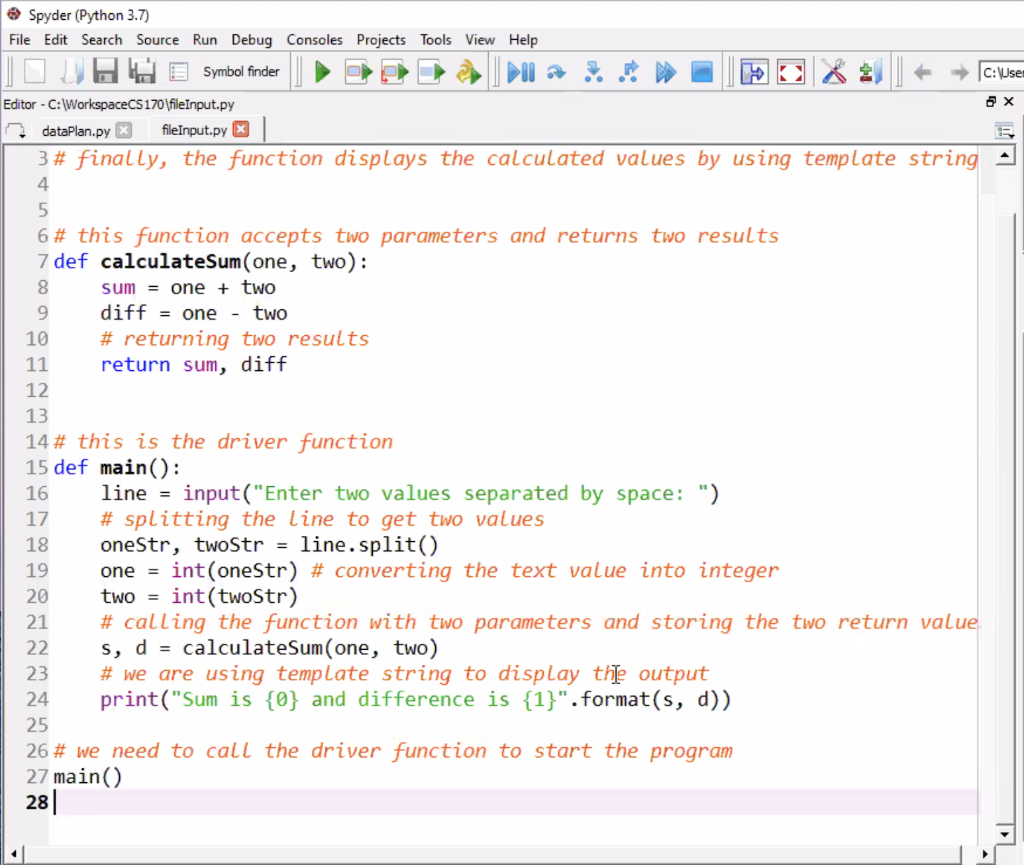Run the file with green play button
The width and height of the screenshot is (1024, 865).
click(x=322, y=72)
